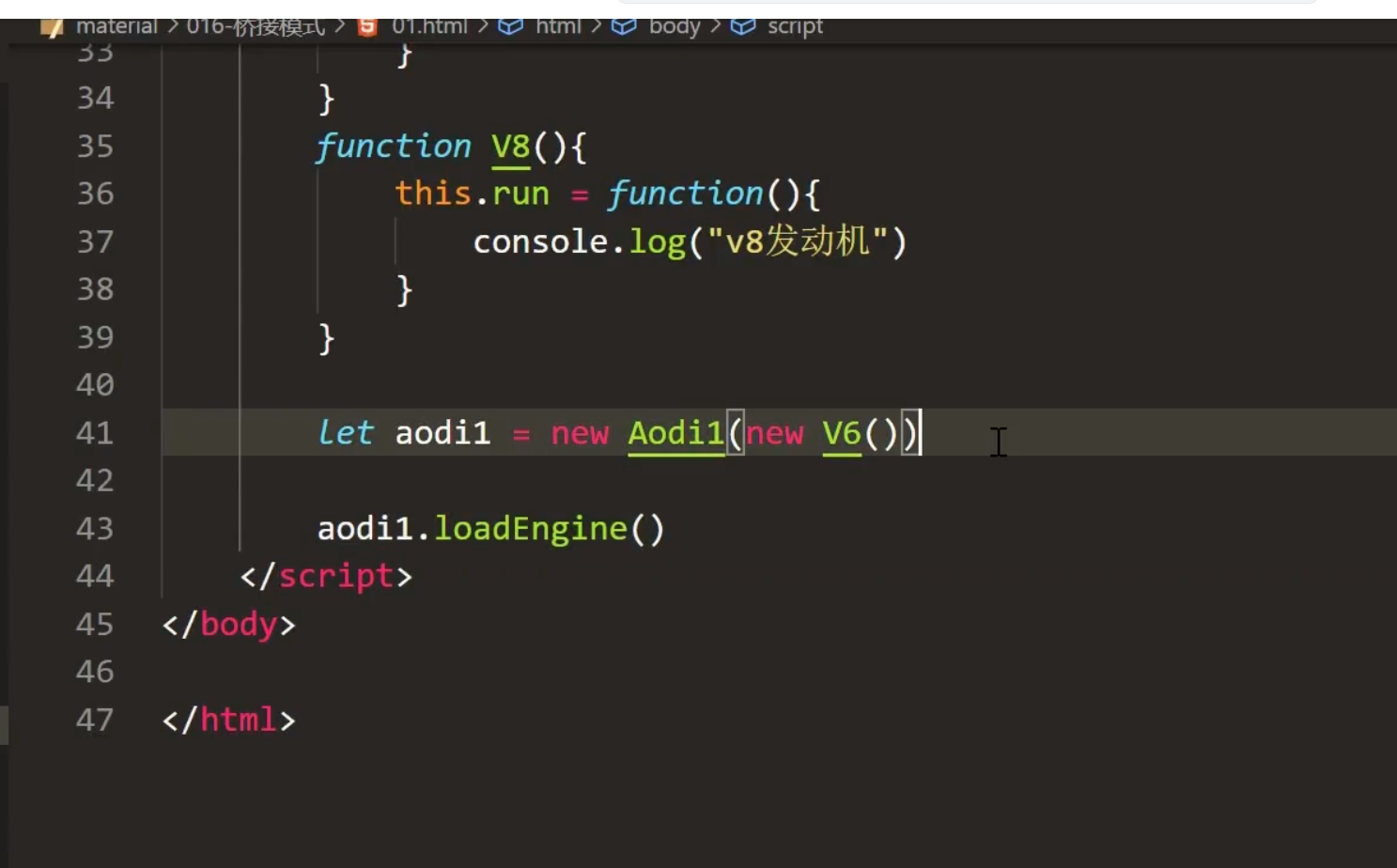Select the html symbol breadcrumb

558,26
